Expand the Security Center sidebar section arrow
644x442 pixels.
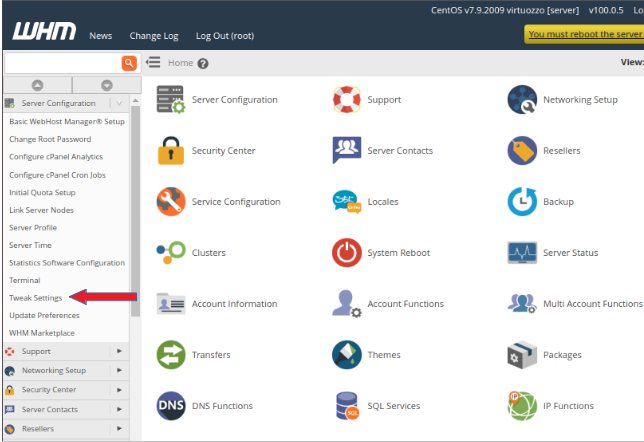click(120, 389)
